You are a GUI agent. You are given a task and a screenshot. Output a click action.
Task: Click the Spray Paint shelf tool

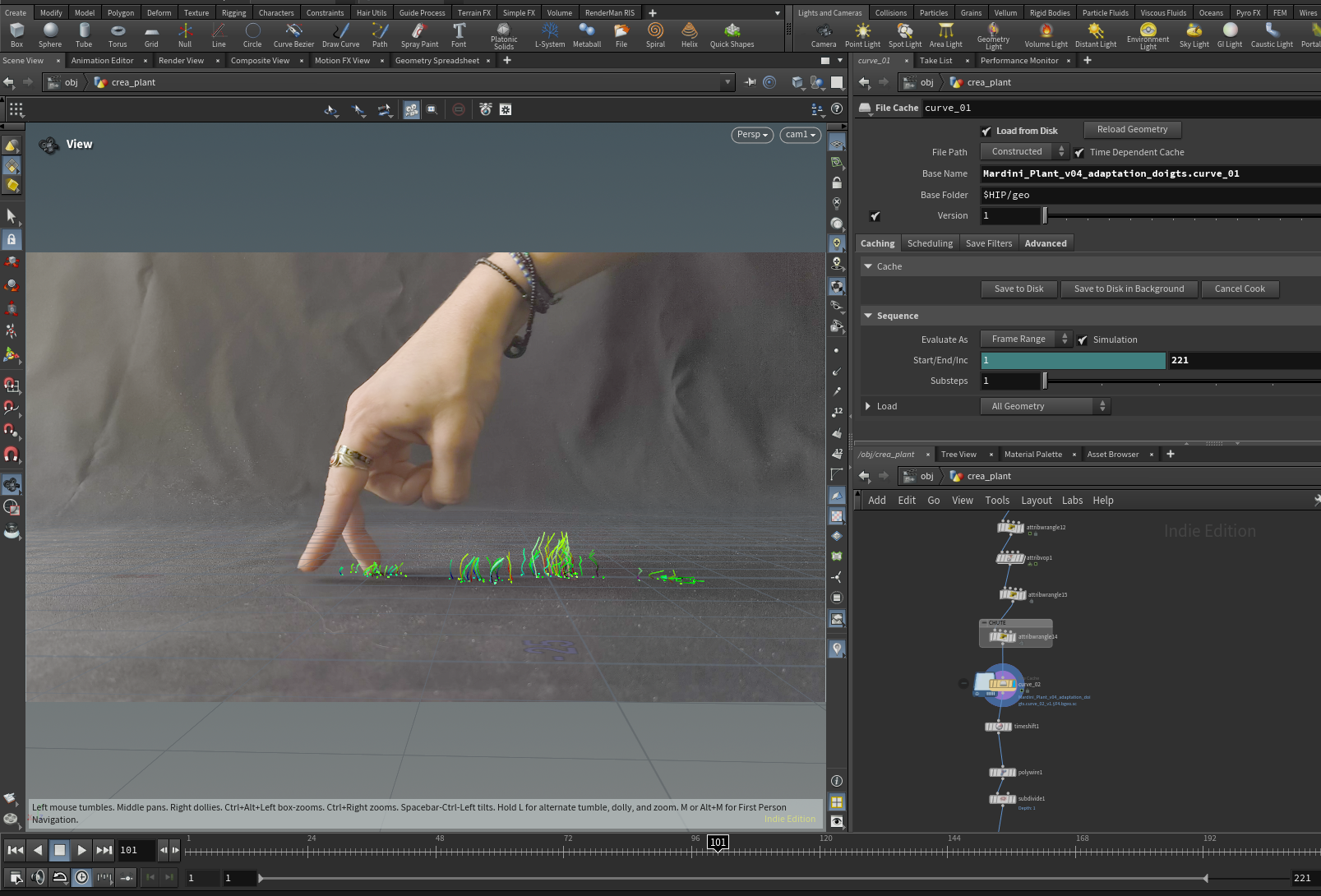pos(419,35)
